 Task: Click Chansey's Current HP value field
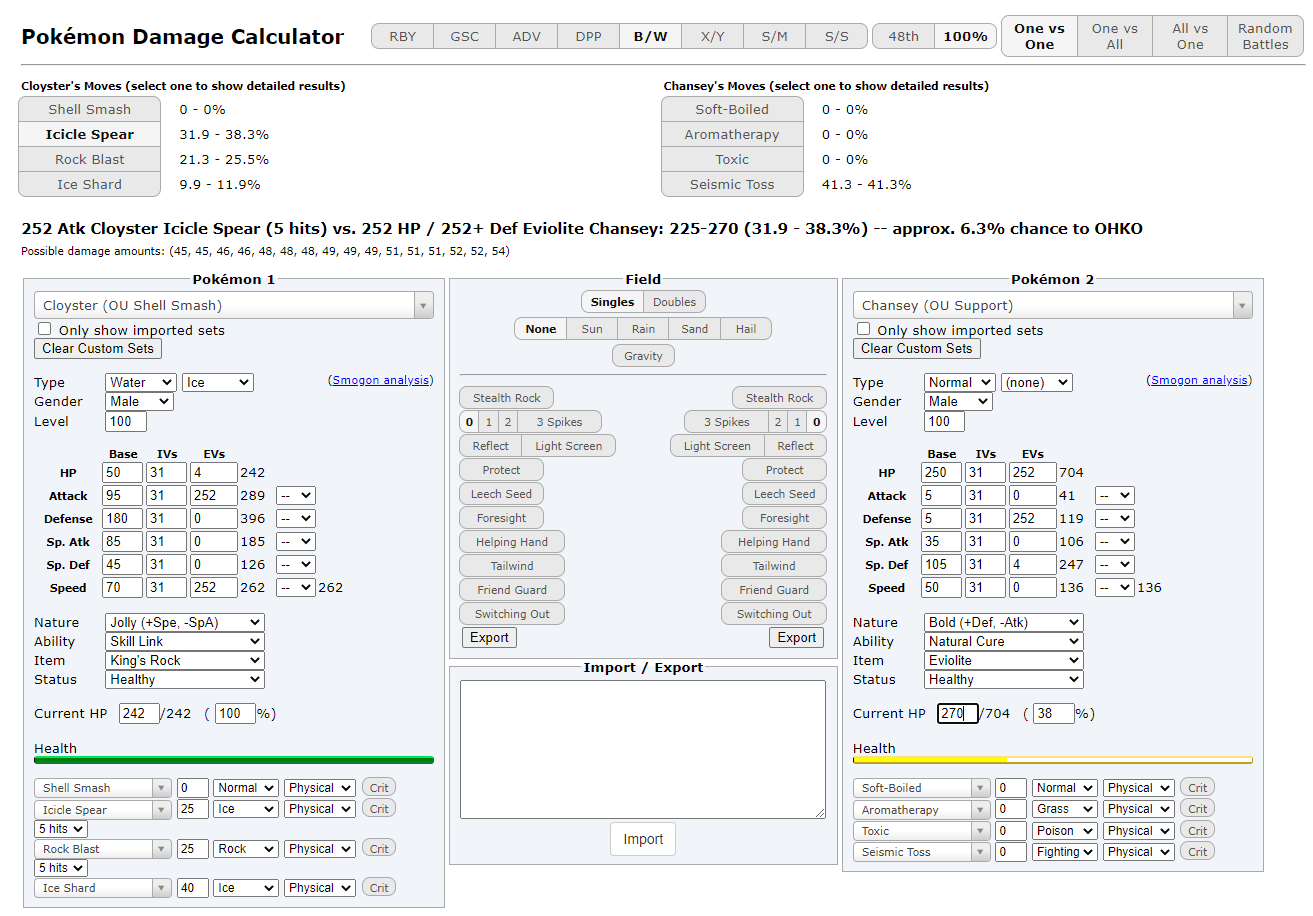click(958, 713)
